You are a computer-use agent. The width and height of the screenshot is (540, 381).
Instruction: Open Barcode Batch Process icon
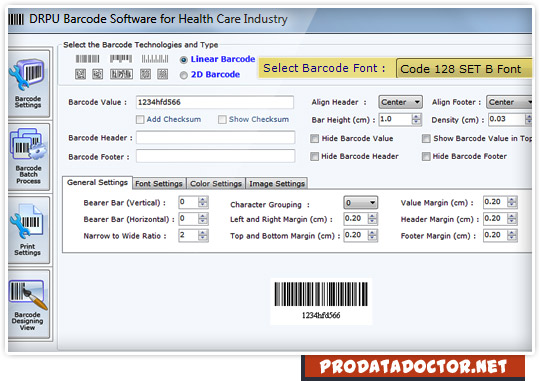point(28,157)
